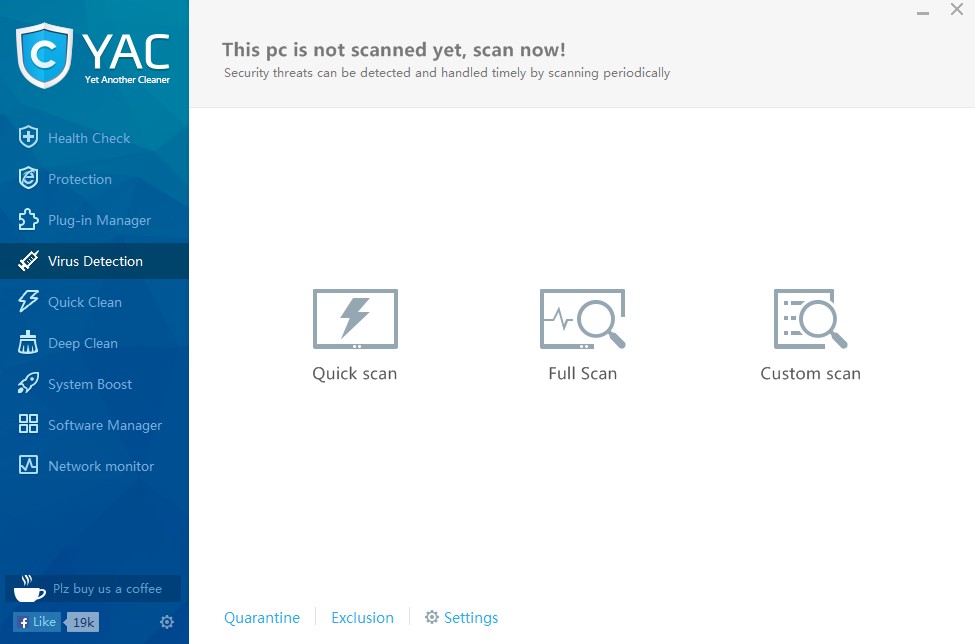Image resolution: width=975 pixels, height=644 pixels.
Task: Navigate to Deep Clean
Action: click(95, 343)
